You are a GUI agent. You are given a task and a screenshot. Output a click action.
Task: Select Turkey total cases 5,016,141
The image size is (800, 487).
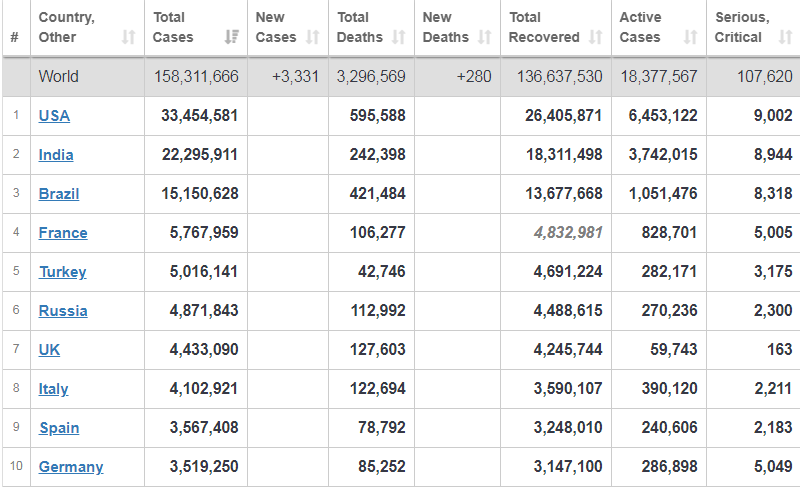click(x=204, y=272)
